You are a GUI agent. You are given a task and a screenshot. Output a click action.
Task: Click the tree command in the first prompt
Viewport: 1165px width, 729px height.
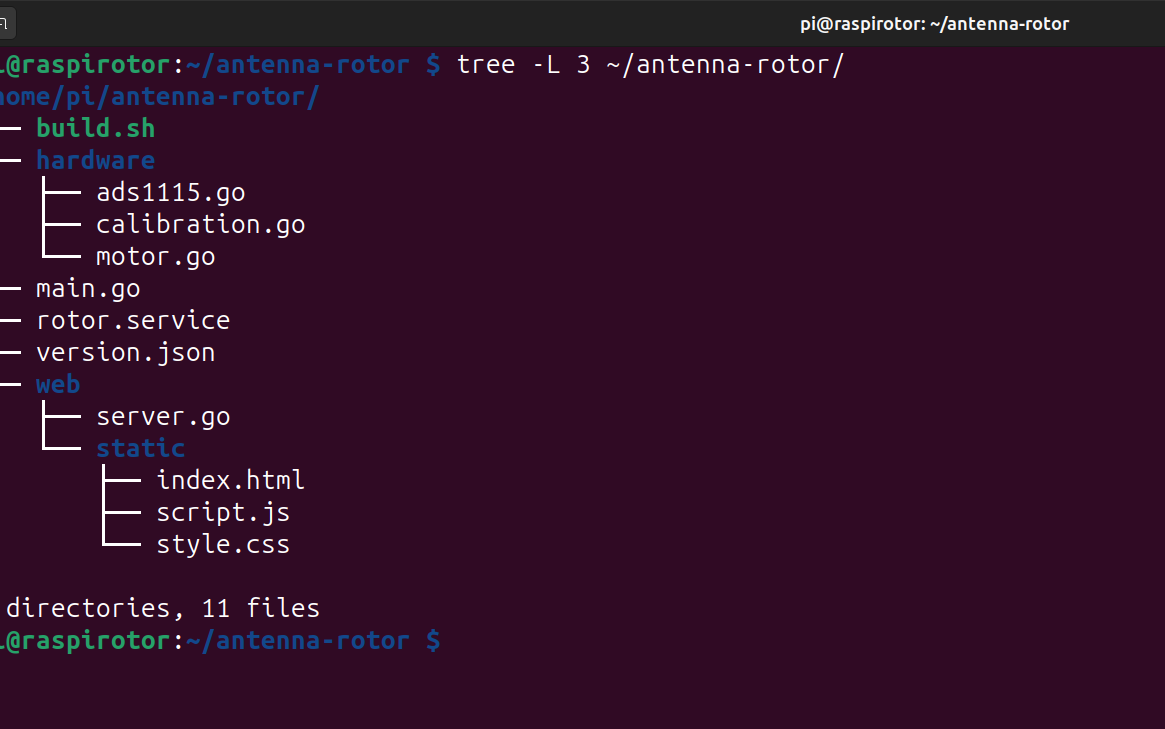coord(486,63)
